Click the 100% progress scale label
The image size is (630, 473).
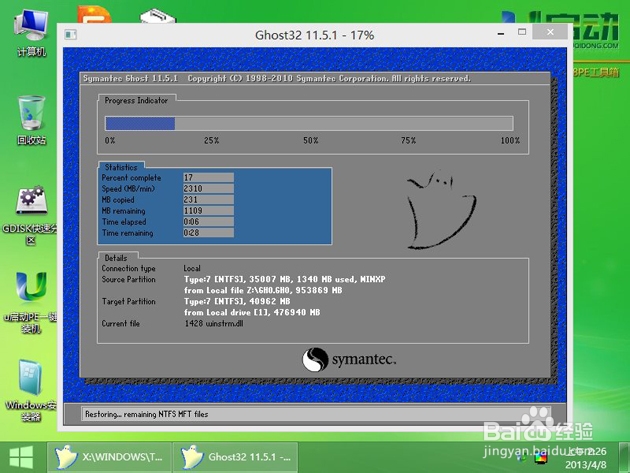click(x=510, y=141)
